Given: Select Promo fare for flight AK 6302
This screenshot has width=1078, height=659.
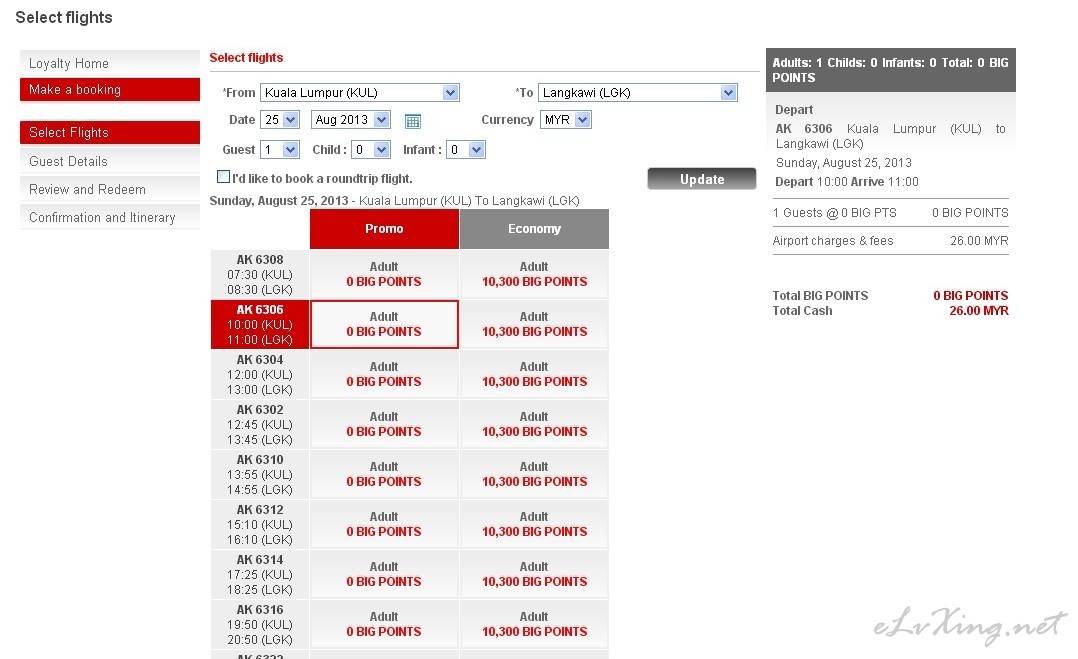Looking at the screenshot, I should click(x=384, y=425).
